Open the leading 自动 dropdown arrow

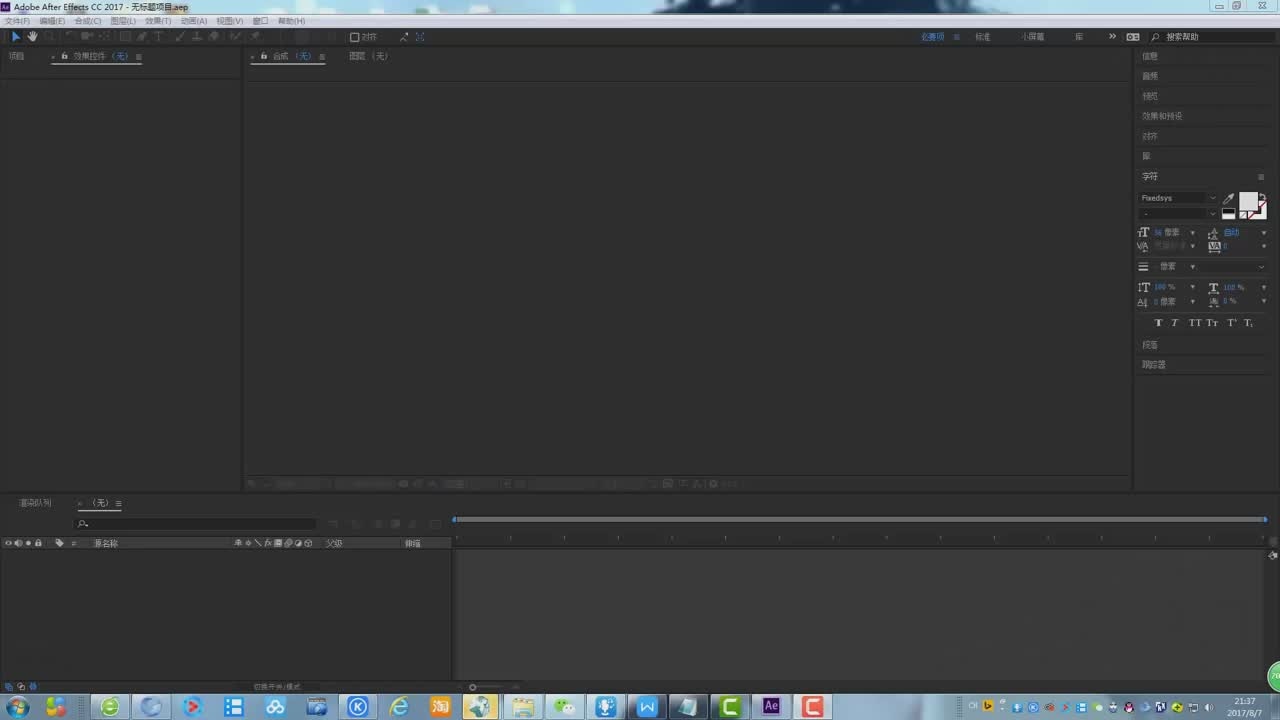[x=1264, y=233]
